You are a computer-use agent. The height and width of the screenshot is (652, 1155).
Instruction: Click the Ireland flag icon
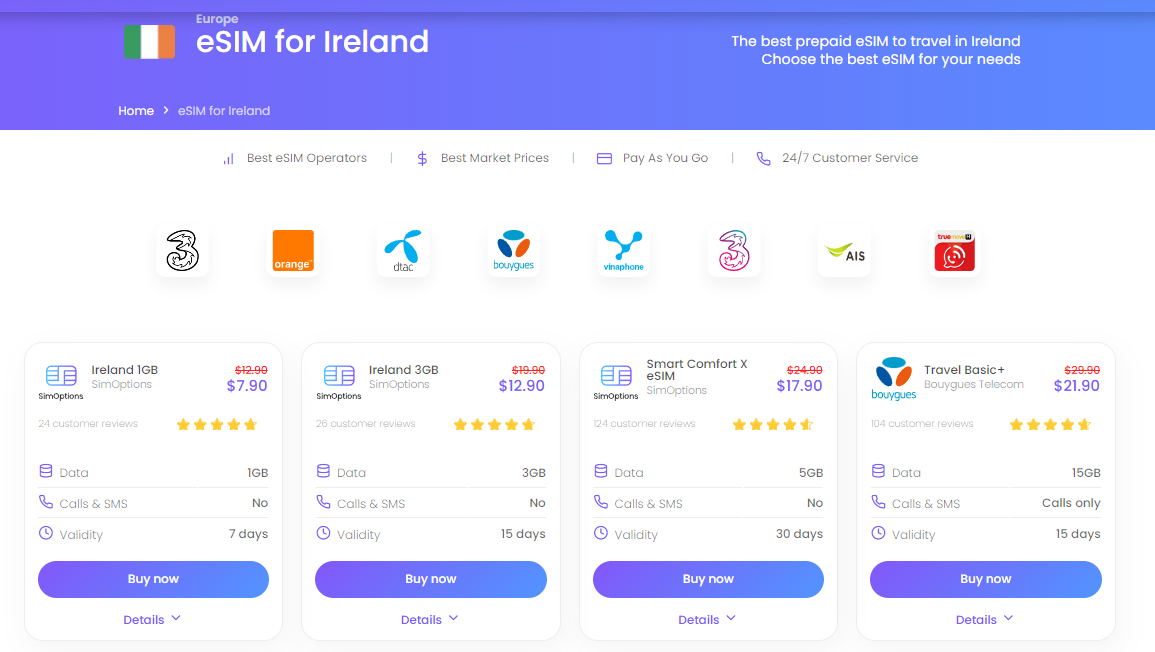[150, 41]
